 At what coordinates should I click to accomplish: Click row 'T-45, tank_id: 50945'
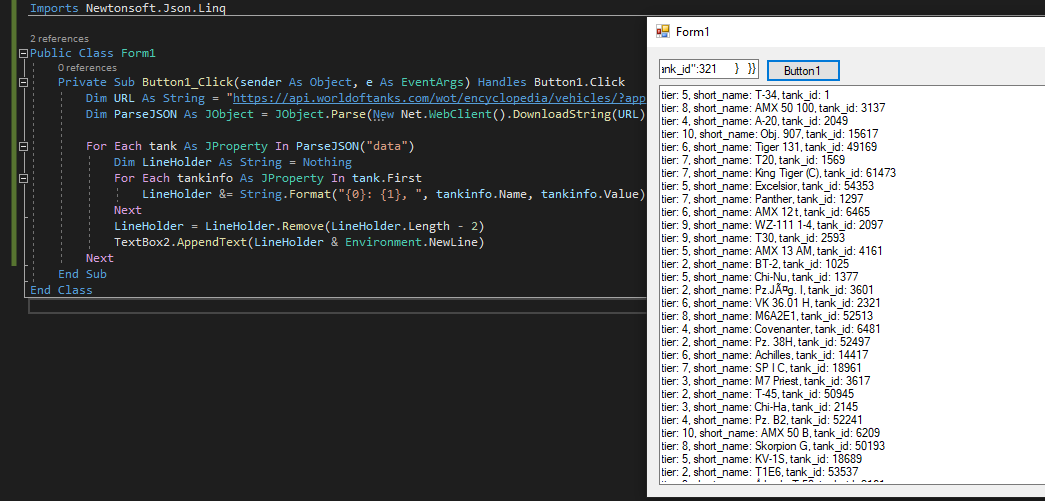[759, 394]
